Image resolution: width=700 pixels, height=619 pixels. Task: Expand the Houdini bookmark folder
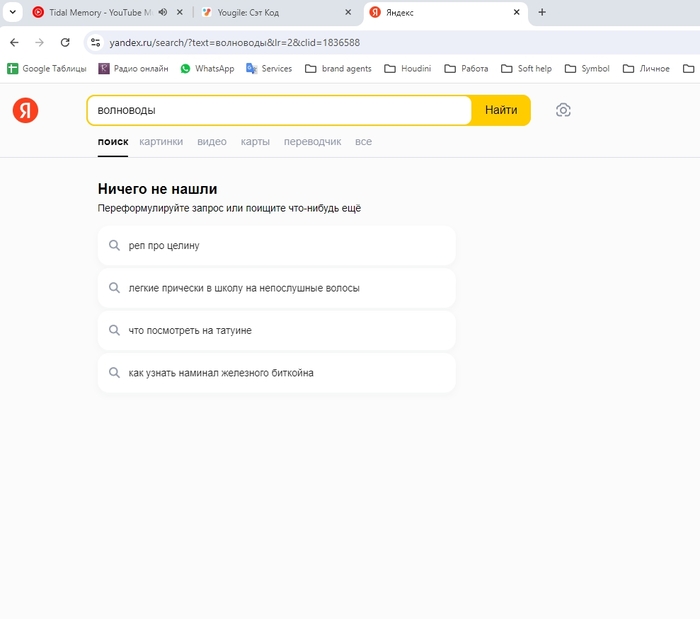coord(408,69)
